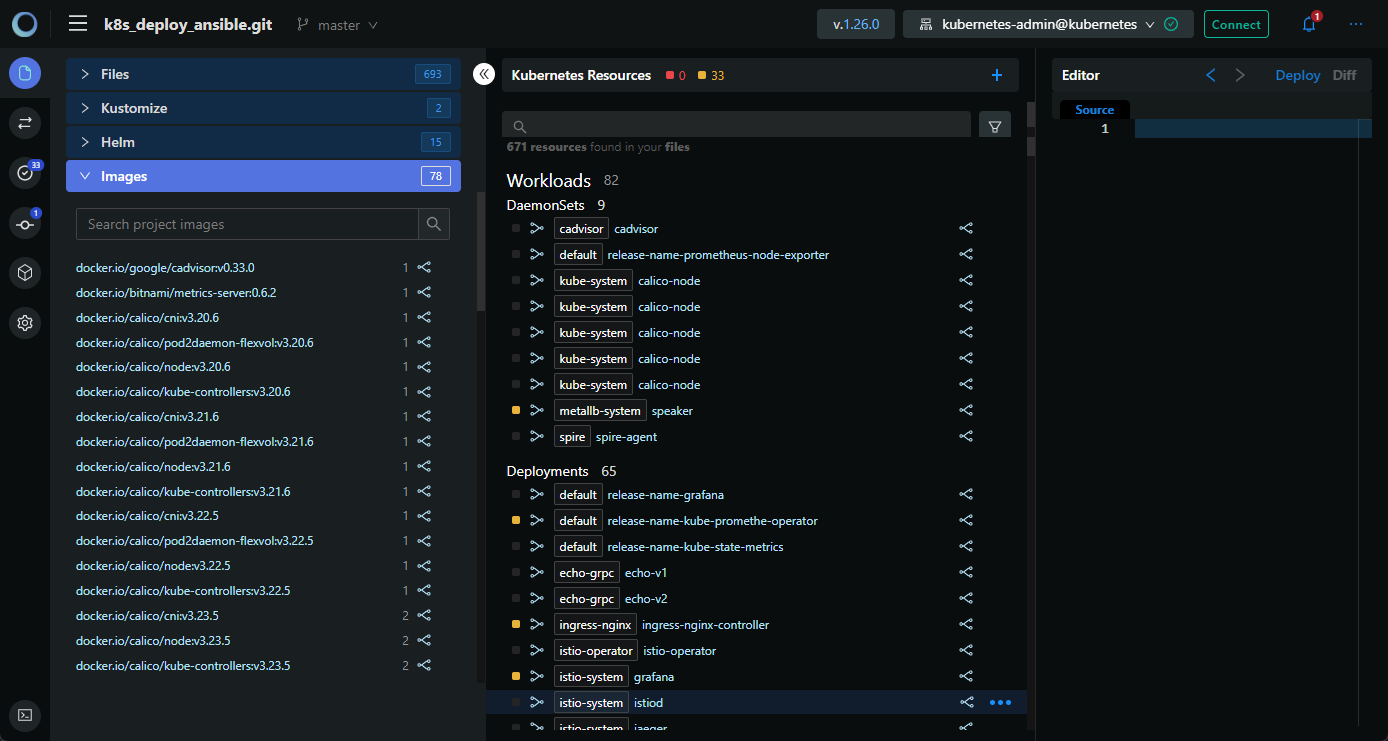Open the notifications bell icon

(x=1309, y=24)
